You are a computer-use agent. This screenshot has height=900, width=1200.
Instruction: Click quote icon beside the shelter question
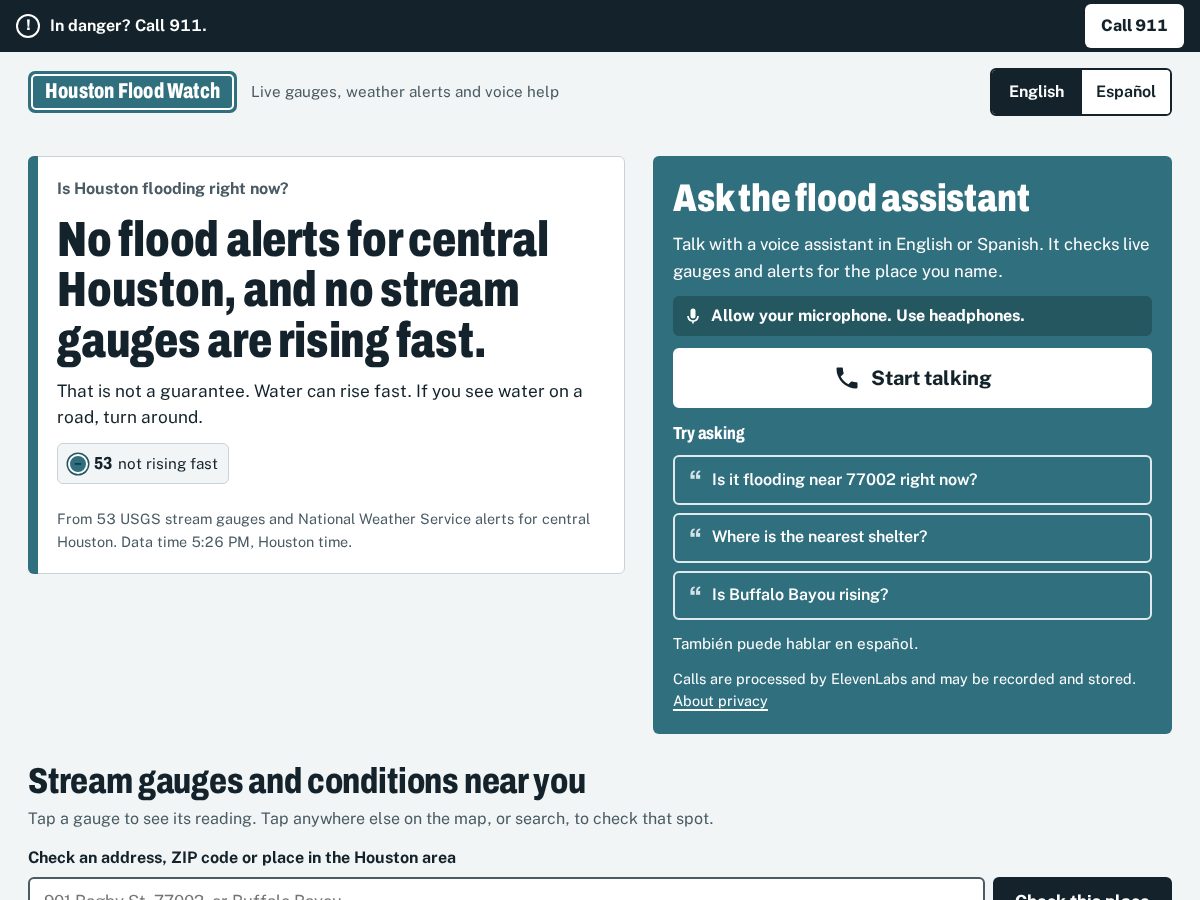point(695,533)
